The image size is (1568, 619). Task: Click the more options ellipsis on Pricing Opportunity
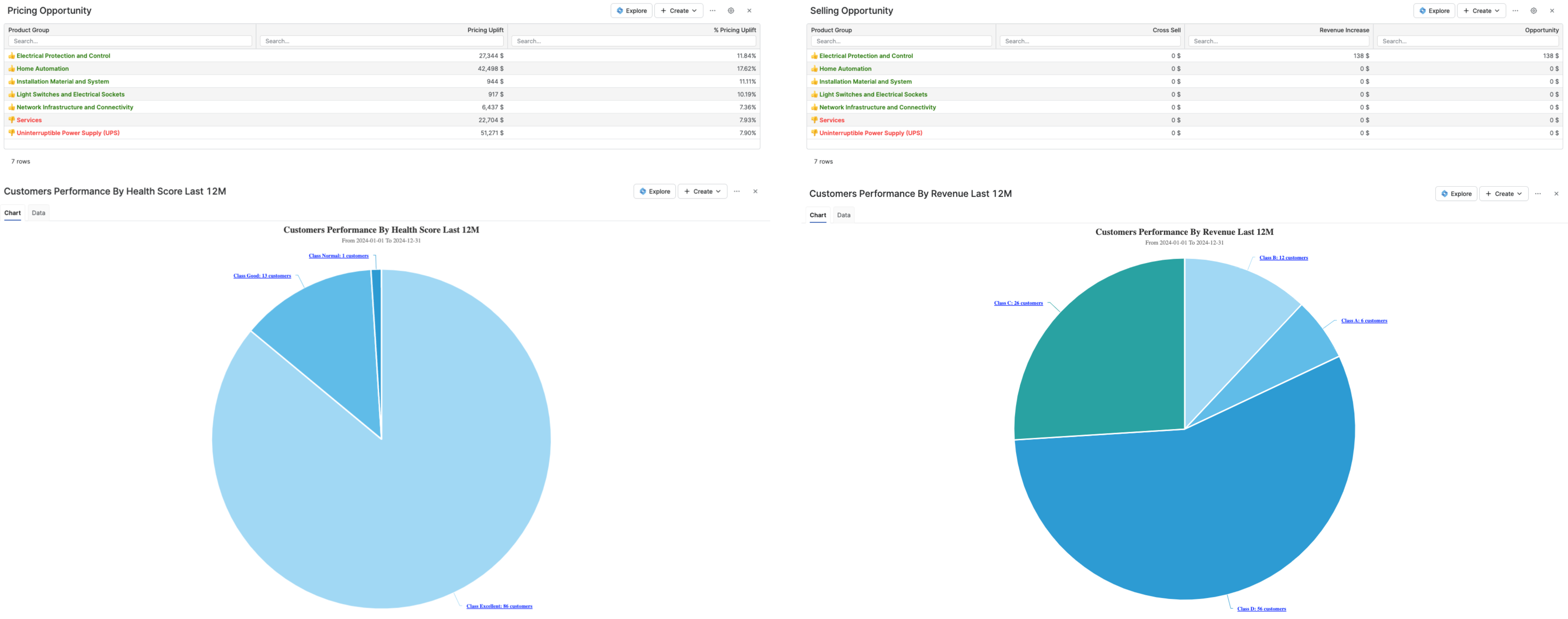[x=712, y=10]
